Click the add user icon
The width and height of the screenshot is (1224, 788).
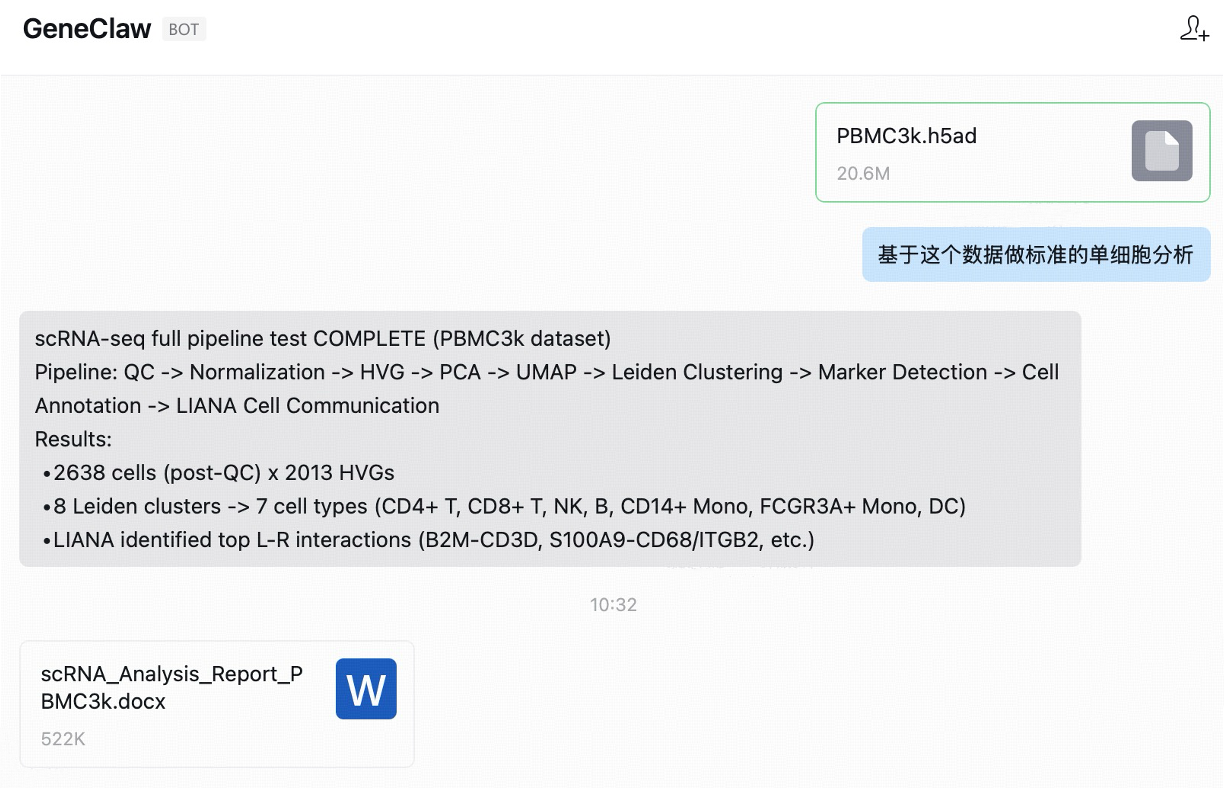(1194, 29)
